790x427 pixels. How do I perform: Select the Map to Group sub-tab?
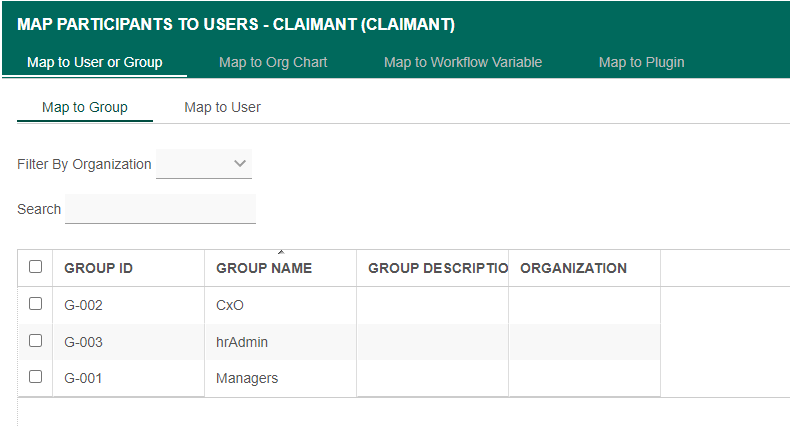click(85, 107)
